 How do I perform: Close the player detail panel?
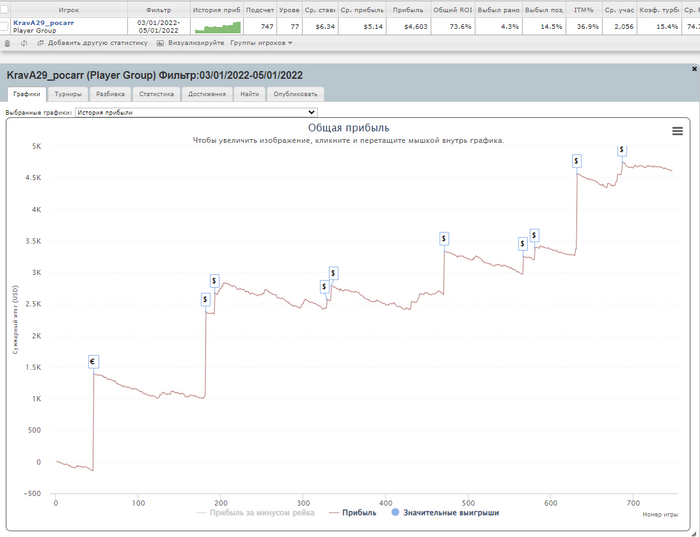point(694,69)
